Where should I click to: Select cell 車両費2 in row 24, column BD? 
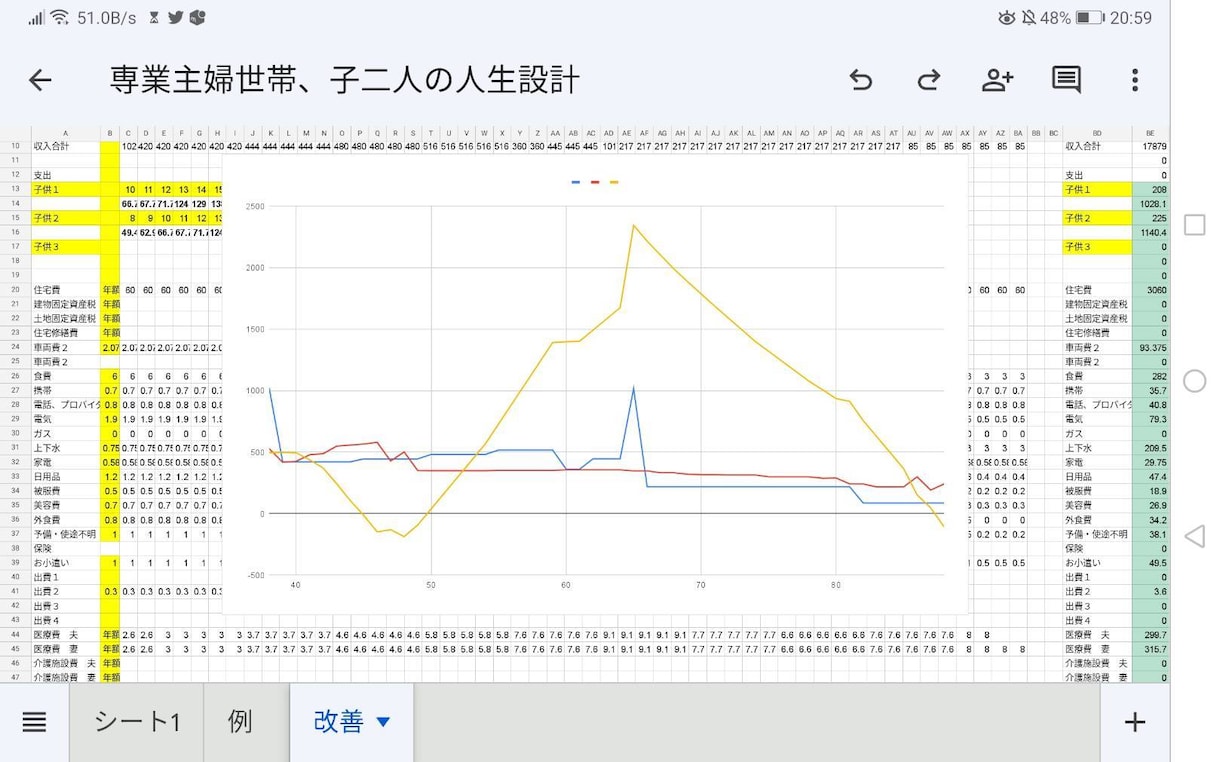tap(1097, 348)
